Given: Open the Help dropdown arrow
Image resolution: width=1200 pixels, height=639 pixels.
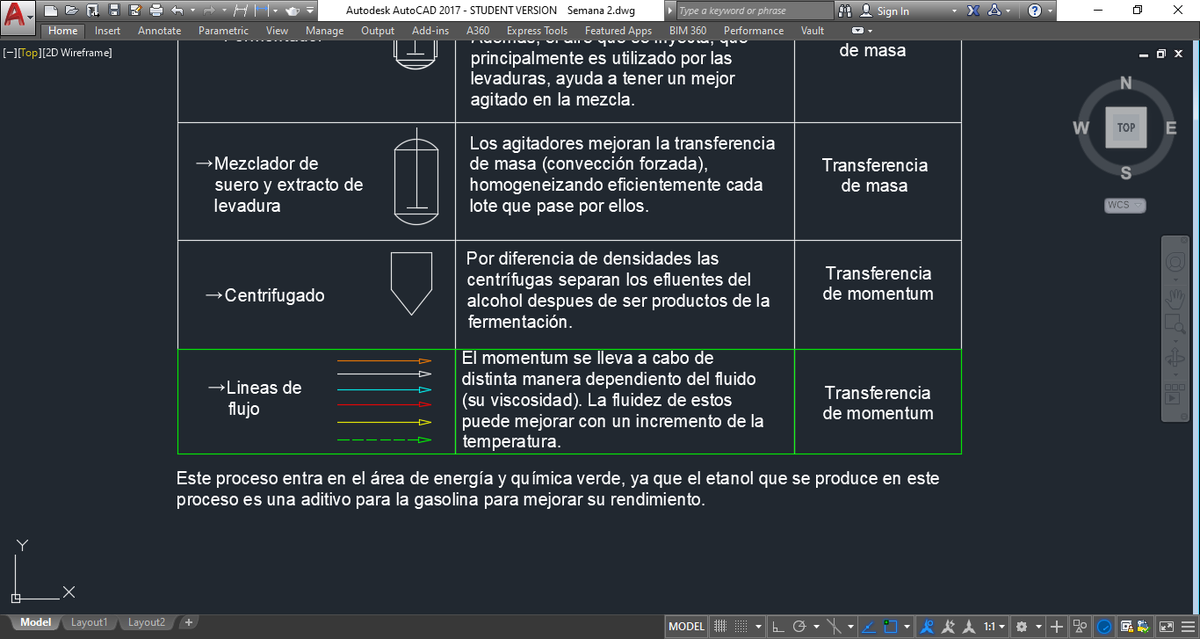Looking at the screenshot, I should coord(1049,11).
